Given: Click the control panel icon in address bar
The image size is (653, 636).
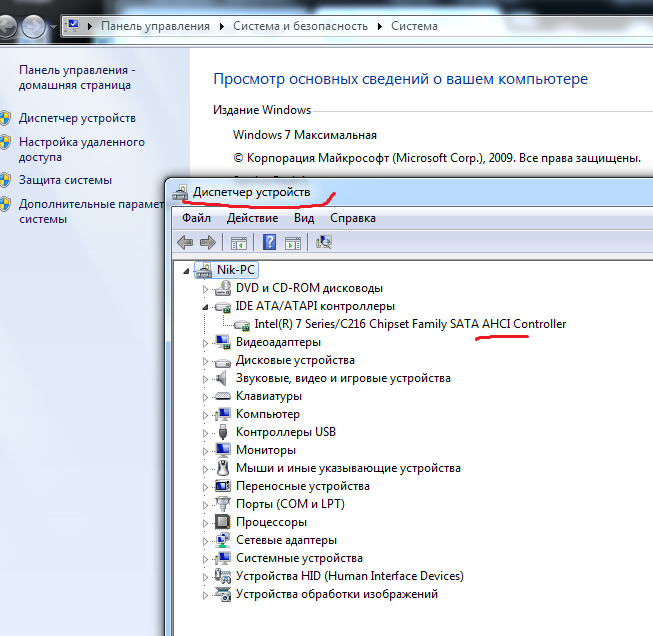Looking at the screenshot, I should click(73, 26).
